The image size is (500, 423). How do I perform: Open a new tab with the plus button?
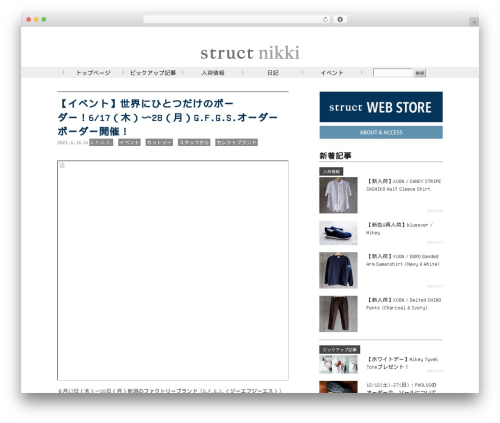(x=474, y=22)
